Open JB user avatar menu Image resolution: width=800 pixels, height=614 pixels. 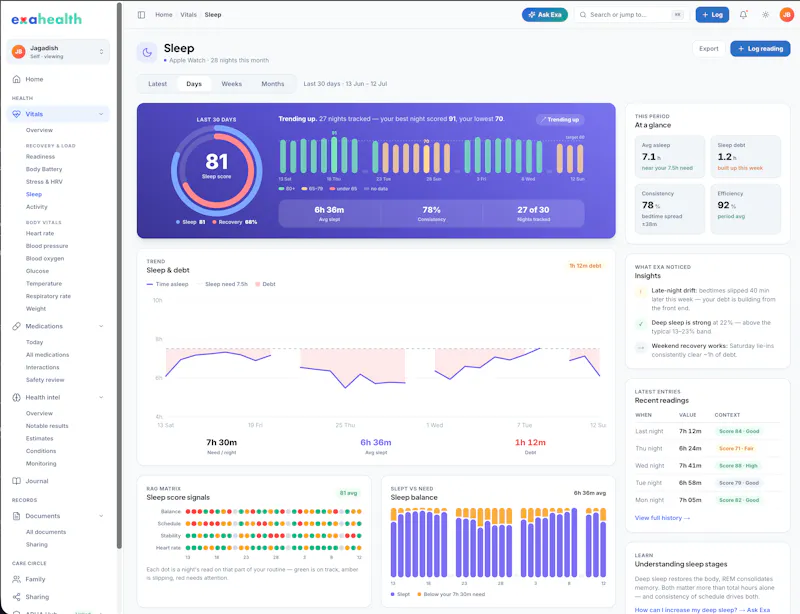(786, 15)
